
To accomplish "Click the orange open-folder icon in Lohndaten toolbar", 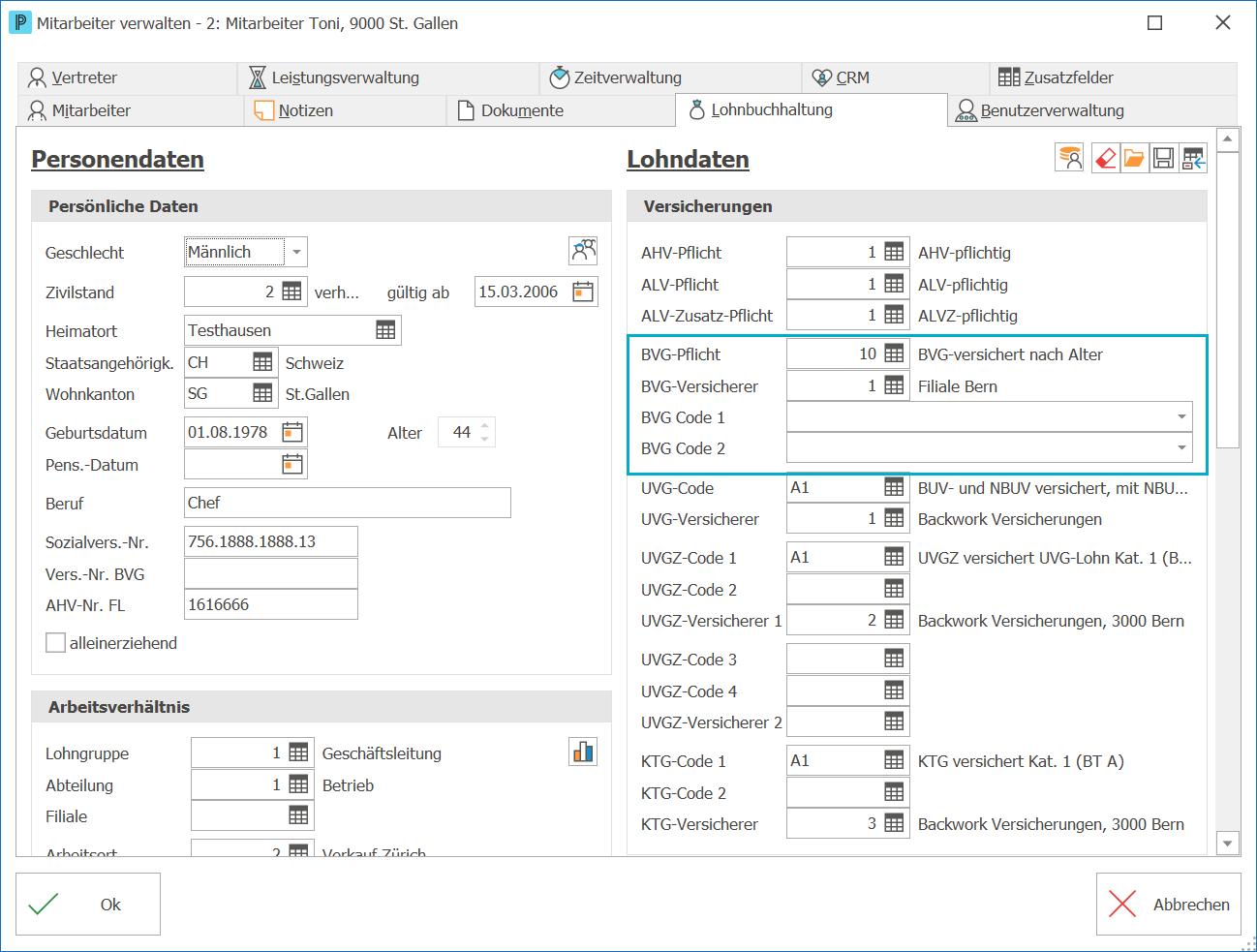I will (1134, 158).
